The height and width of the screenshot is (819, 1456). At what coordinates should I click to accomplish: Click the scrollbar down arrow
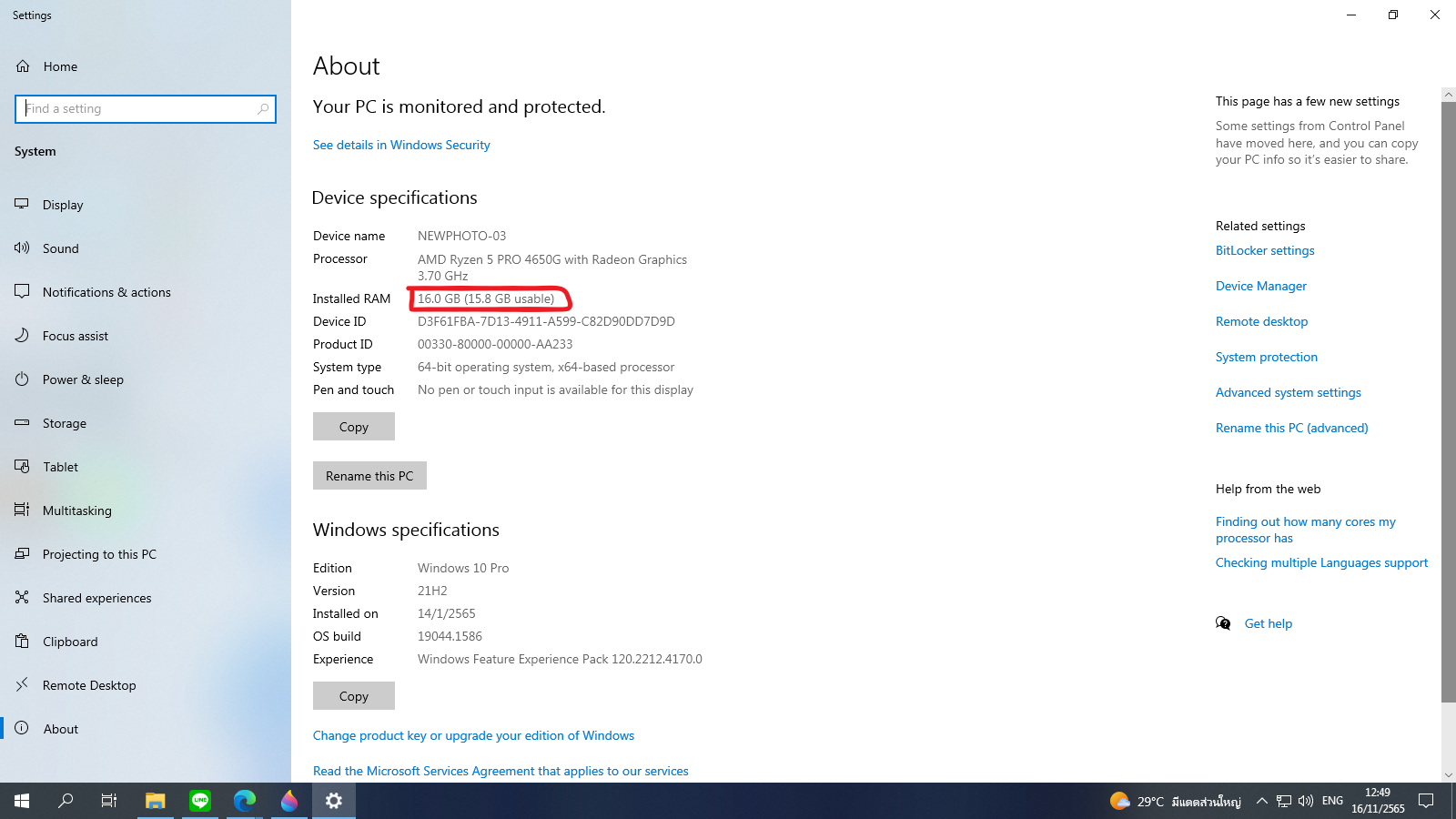[1448, 775]
